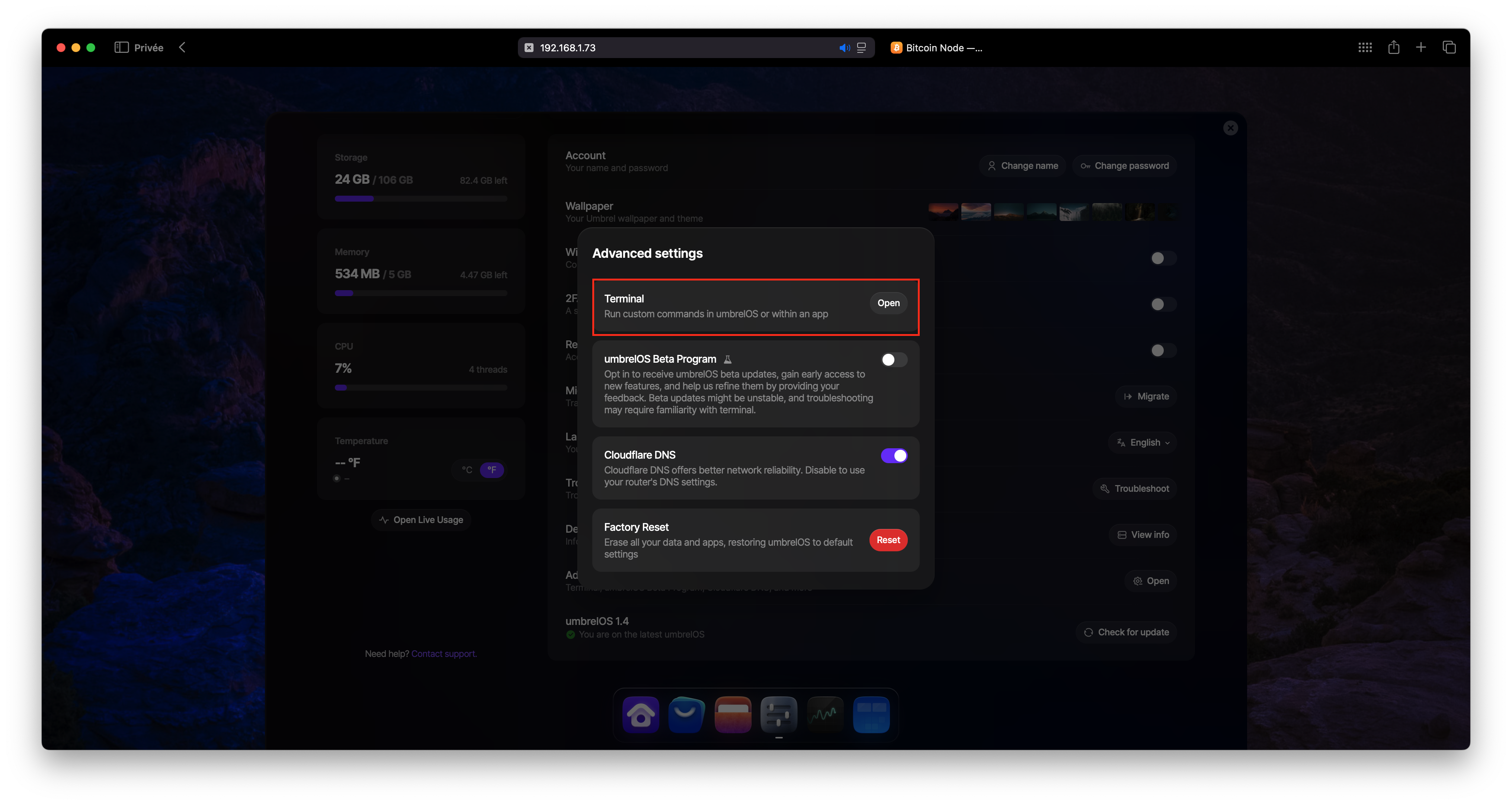Click the Memory usage progress bar
1512x805 pixels.
421,294
